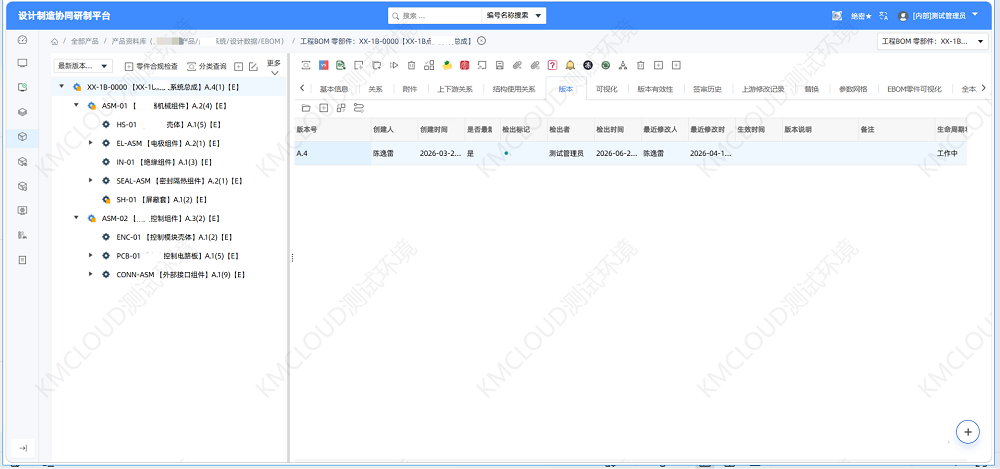Collapse the sidebar with the arrow button
Viewport: 1000px width, 469px height.
[x=22, y=449]
